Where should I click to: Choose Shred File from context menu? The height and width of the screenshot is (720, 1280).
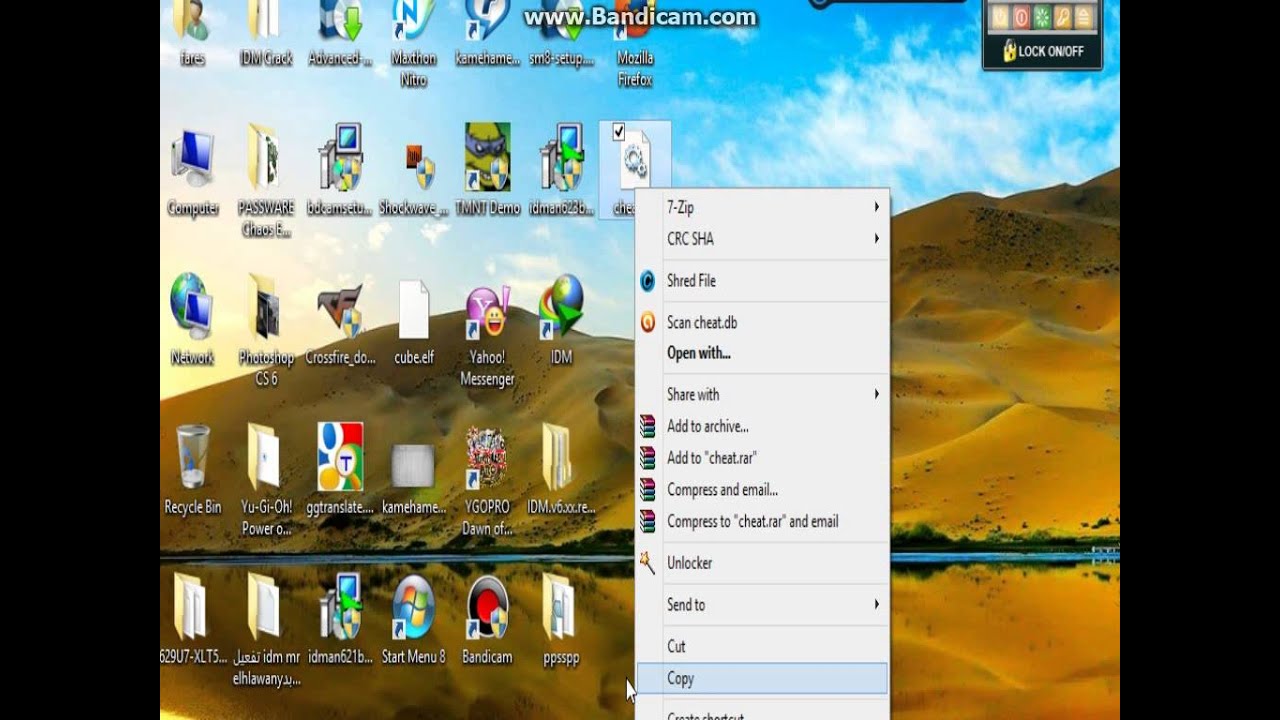click(762, 281)
